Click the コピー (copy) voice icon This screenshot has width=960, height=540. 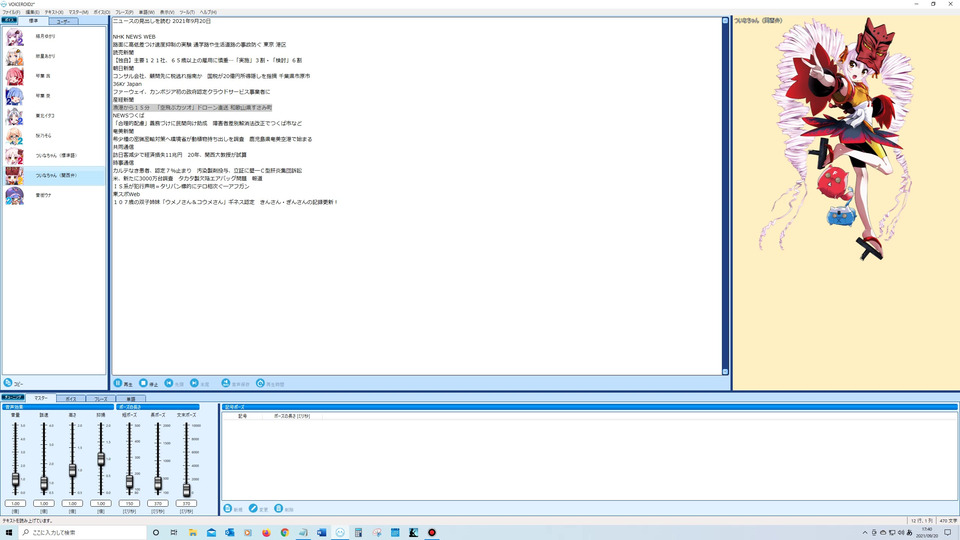(x=8, y=383)
